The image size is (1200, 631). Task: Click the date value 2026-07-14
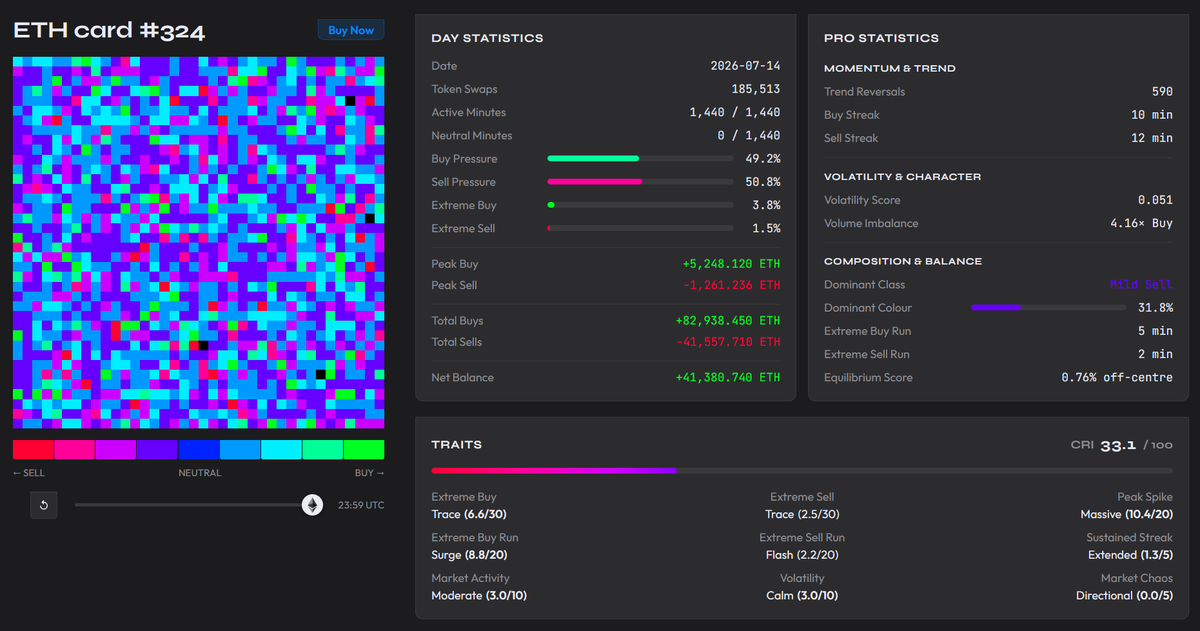point(745,66)
